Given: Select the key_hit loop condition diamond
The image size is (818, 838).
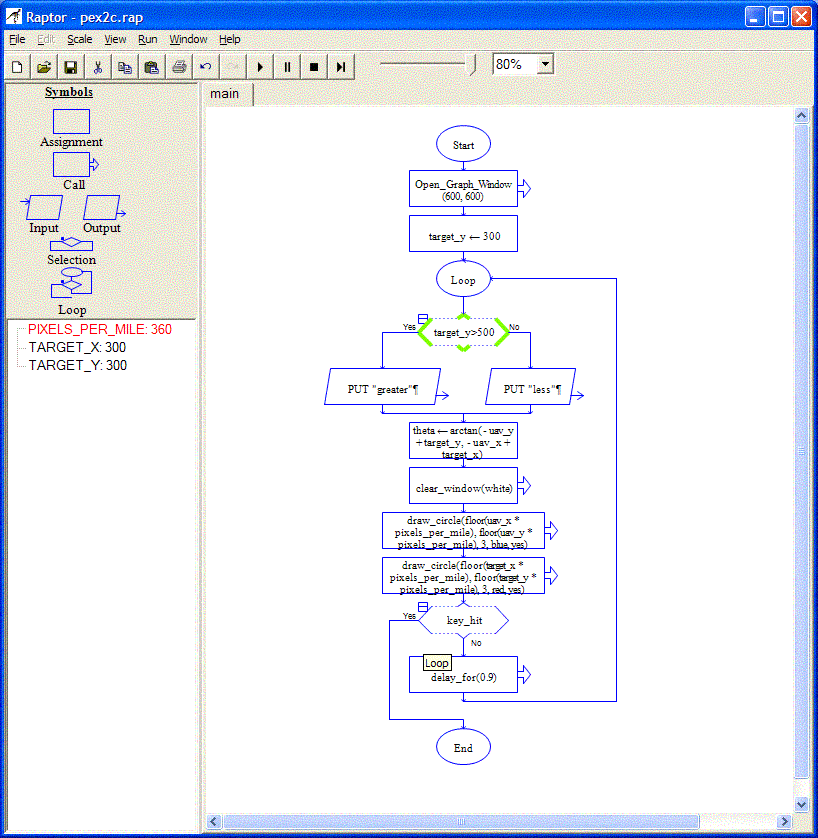Looking at the screenshot, I should coord(463,620).
